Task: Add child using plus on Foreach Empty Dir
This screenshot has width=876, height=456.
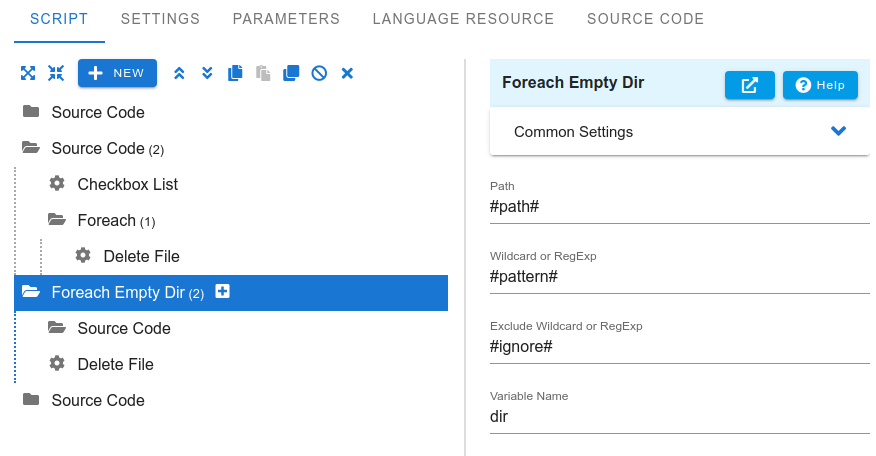Action: point(222,291)
